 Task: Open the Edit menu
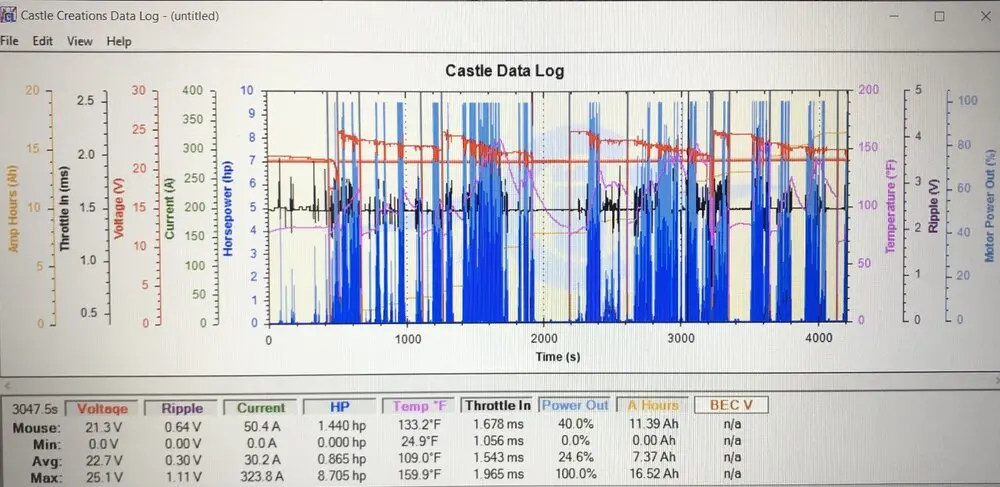point(43,41)
